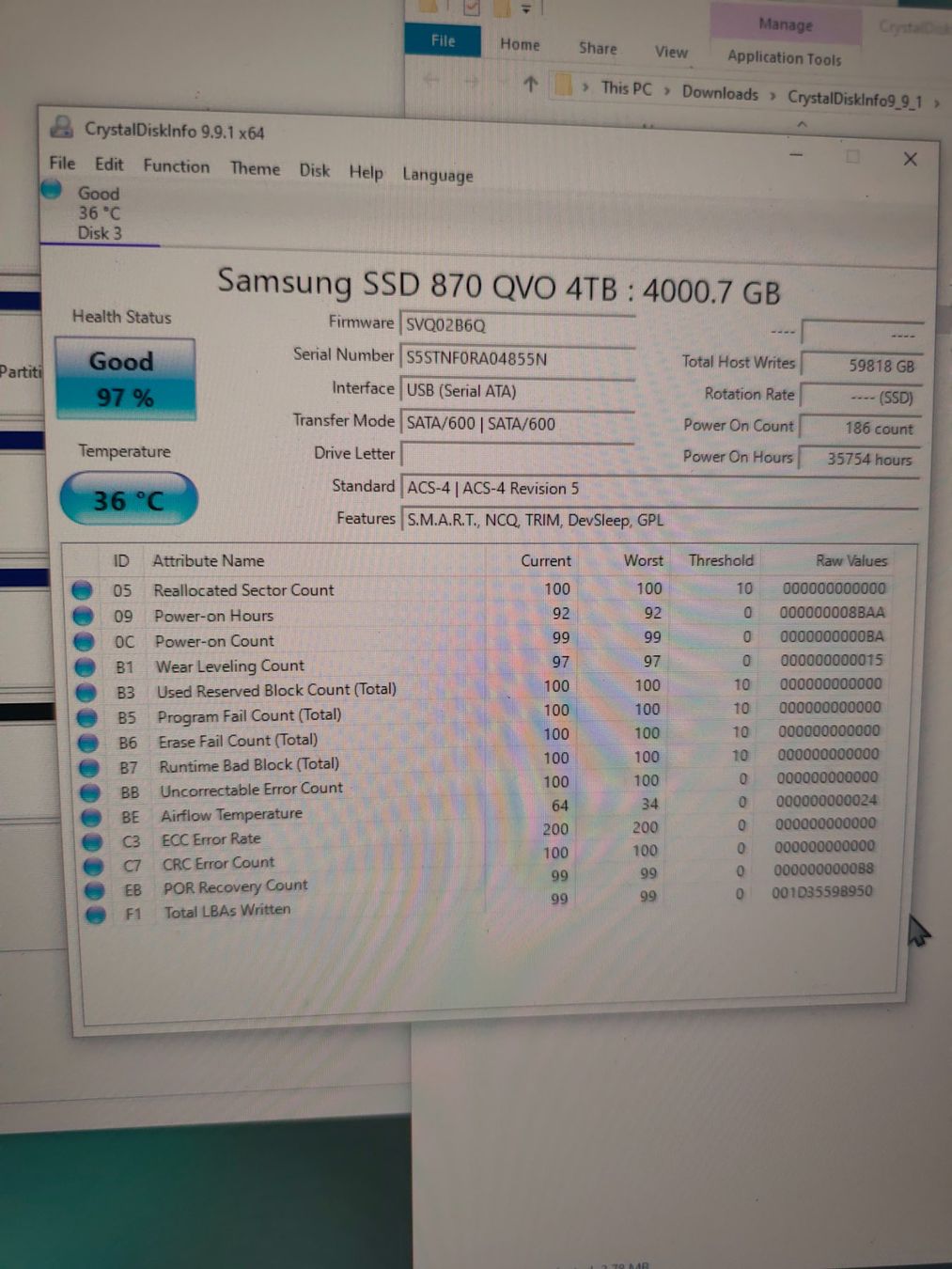Select the Disk 3 status entry
Screen dimensions: 952x1269
(100, 213)
